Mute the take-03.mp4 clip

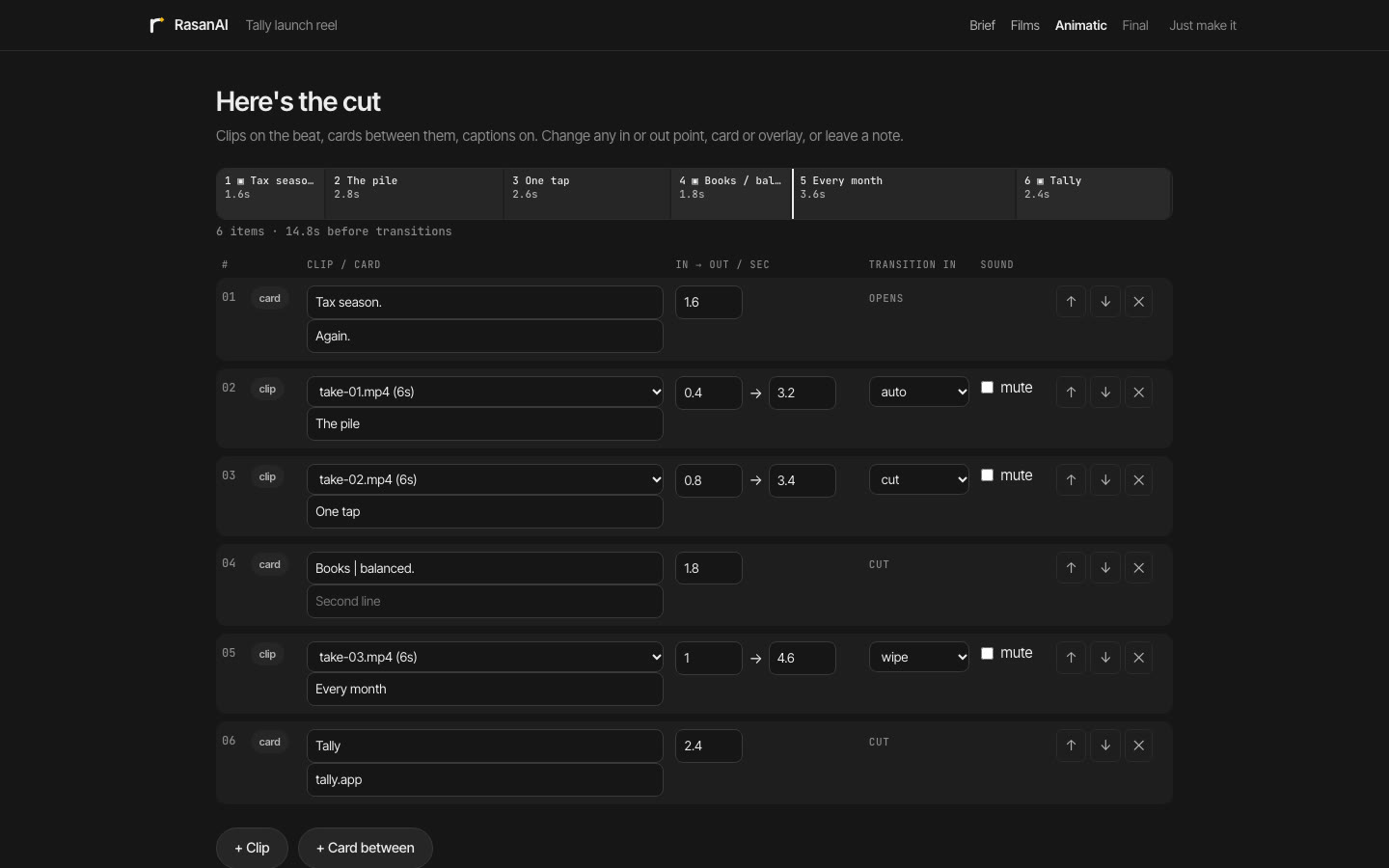987,653
